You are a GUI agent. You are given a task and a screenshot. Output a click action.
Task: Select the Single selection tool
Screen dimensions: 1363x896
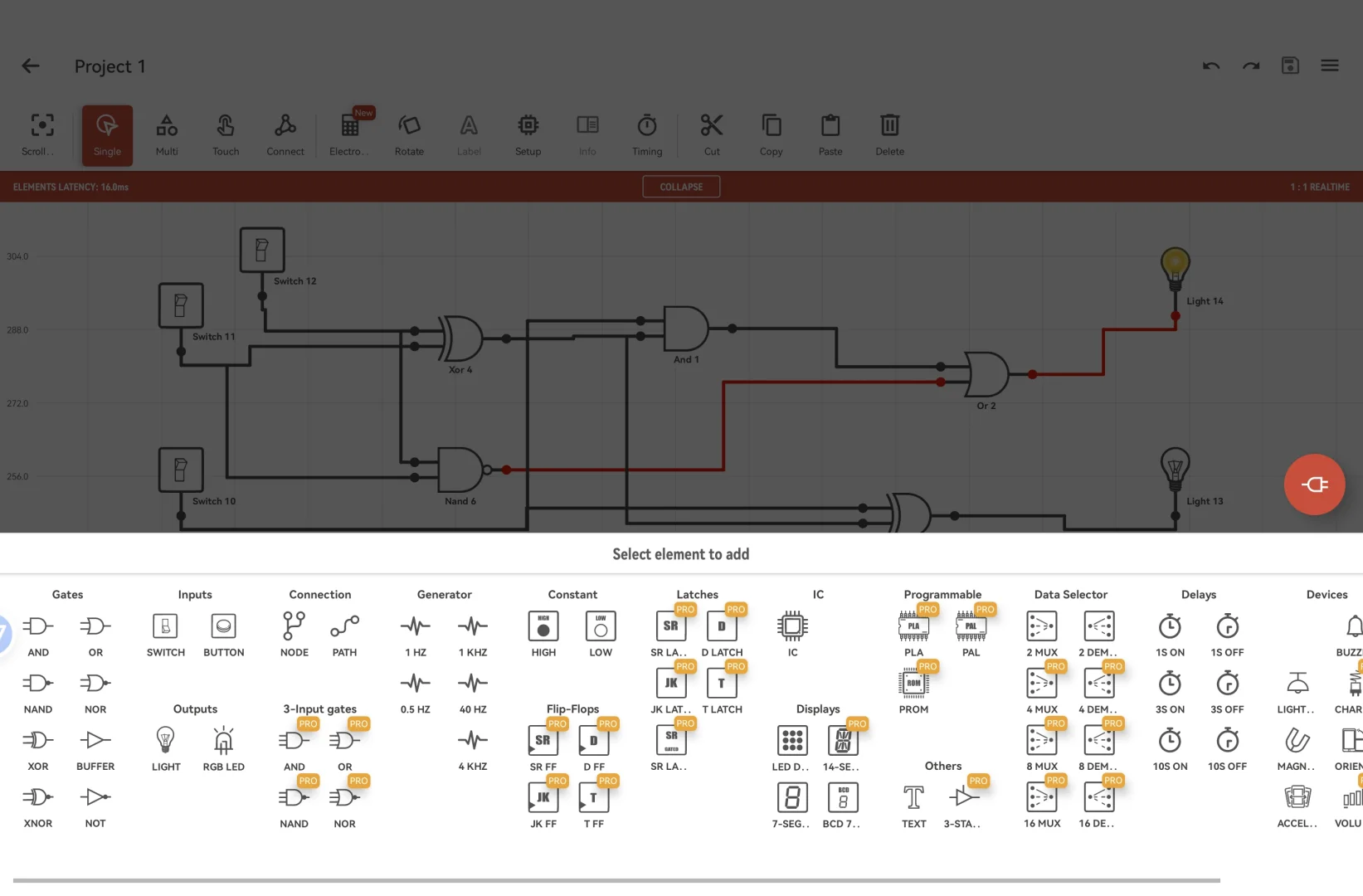click(107, 134)
